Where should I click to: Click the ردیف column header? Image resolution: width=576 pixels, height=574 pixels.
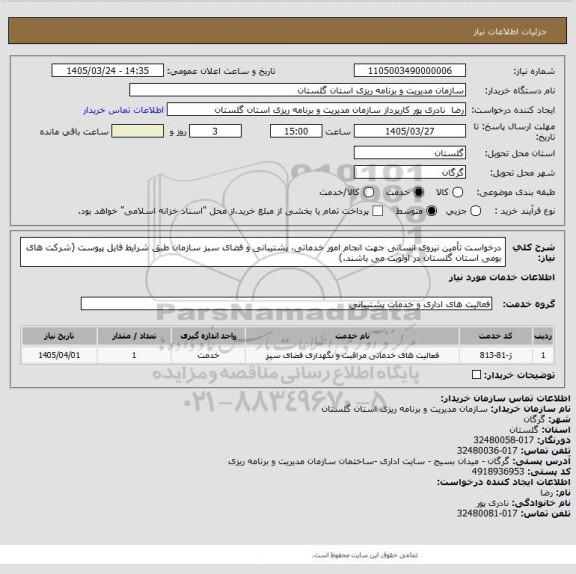click(543, 336)
